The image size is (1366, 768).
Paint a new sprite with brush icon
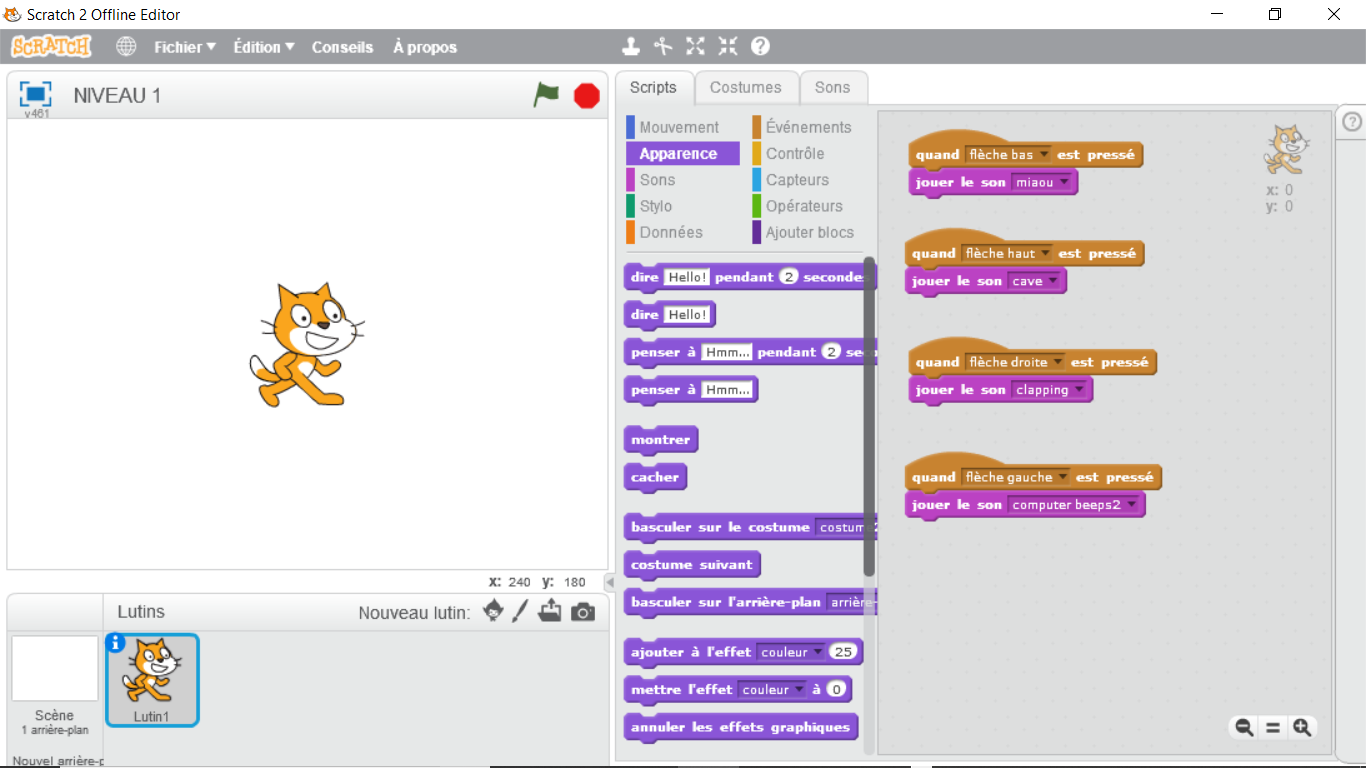(x=520, y=611)
